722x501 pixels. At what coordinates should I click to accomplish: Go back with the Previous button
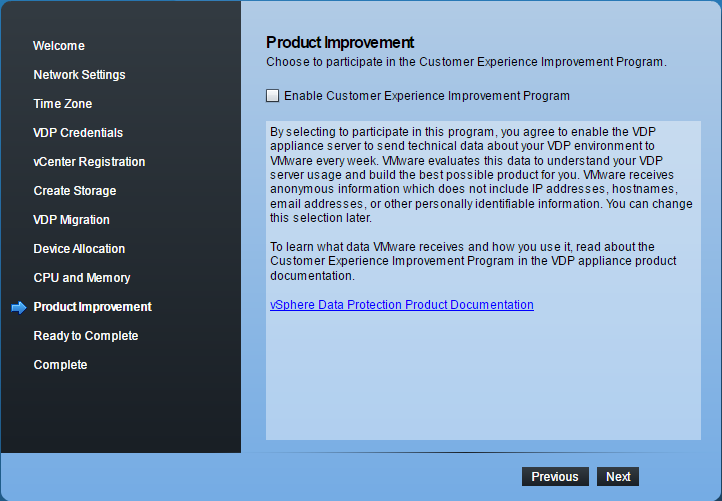click(x=554, y=477)
